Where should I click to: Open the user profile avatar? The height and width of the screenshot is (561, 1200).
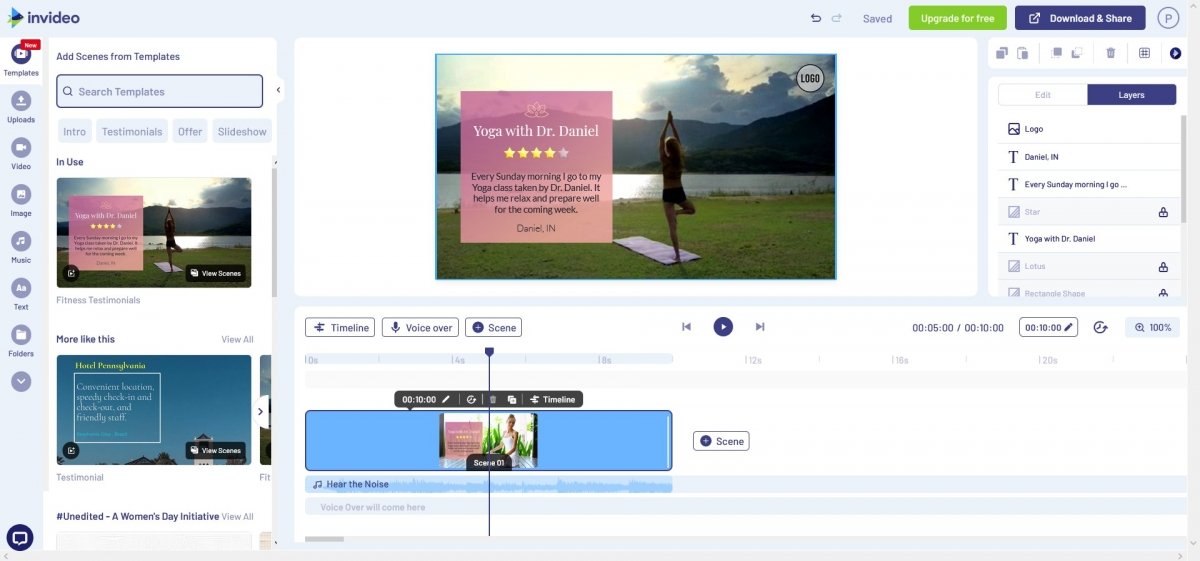pos(1168,18)
